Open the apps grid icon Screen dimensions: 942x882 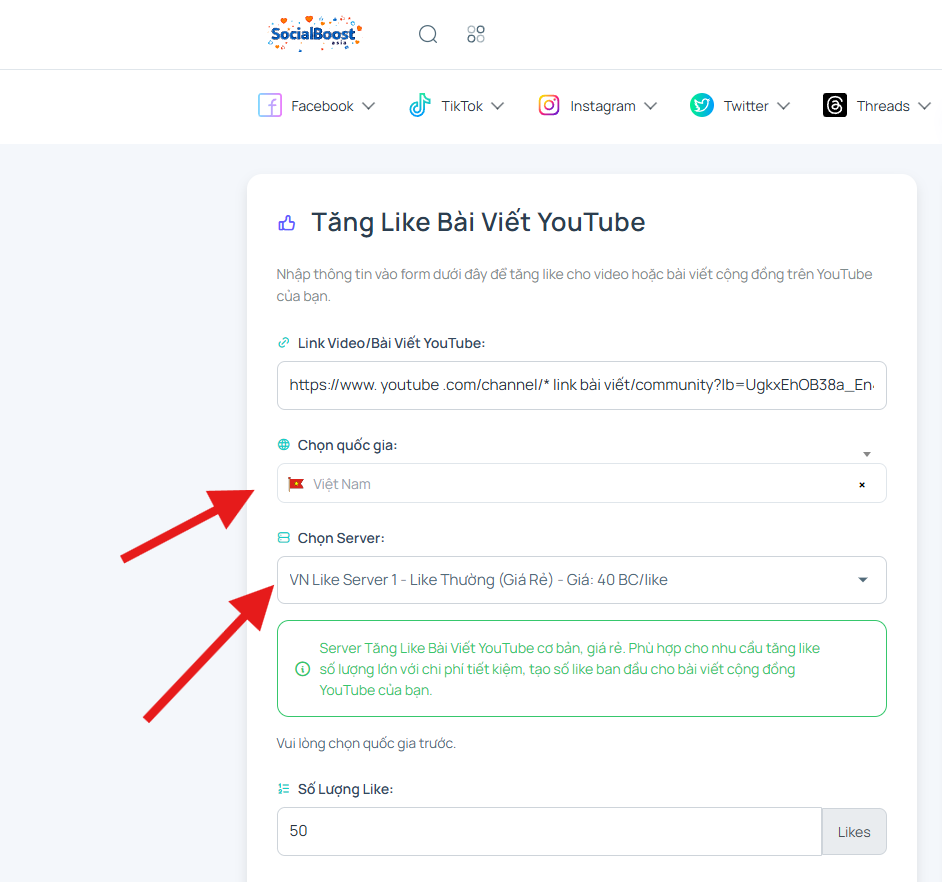[476, 34]
